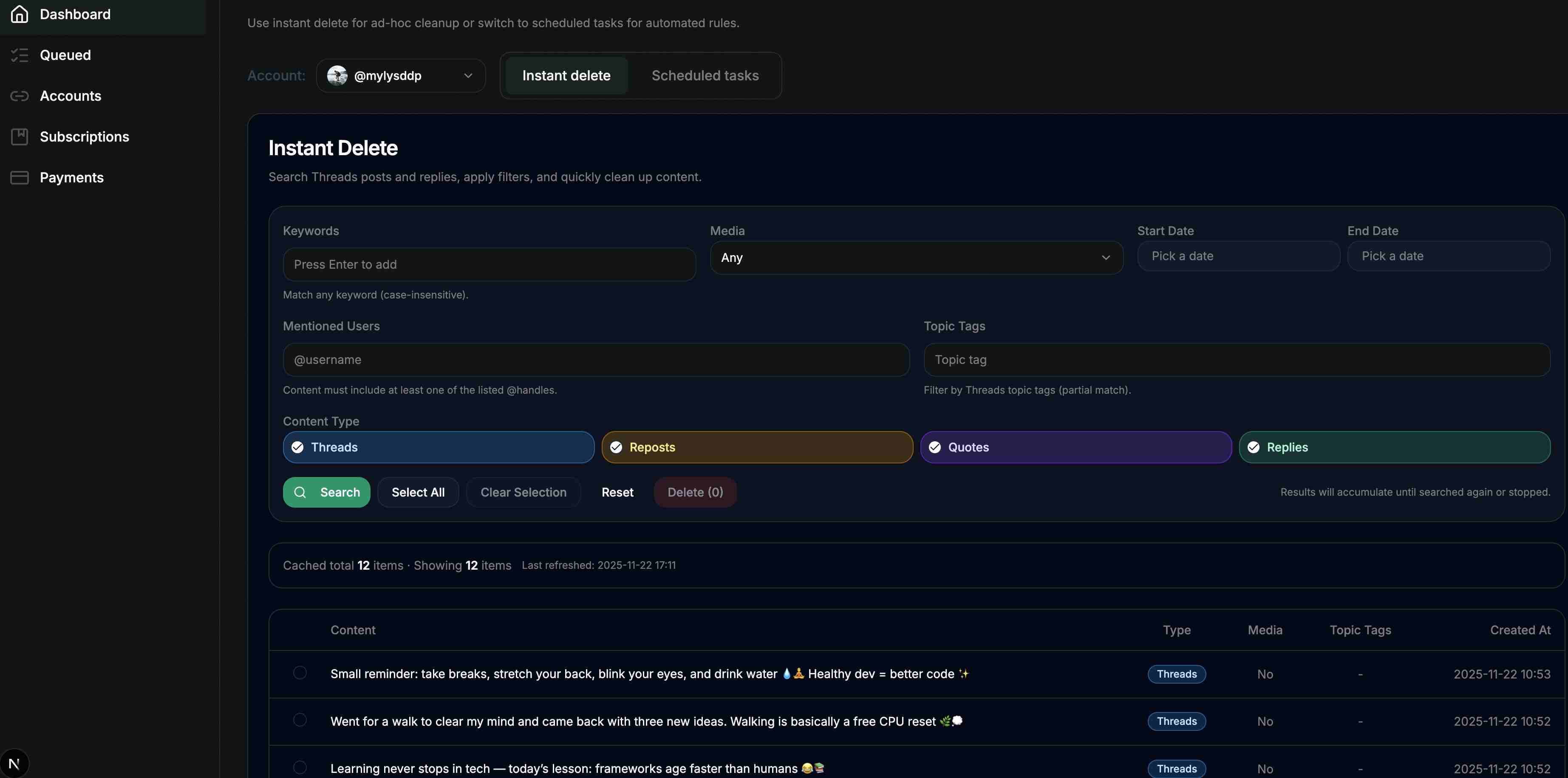1568x778 pixels.
Task: Open the Payments card icon
Action: click(x=20, y=177)
